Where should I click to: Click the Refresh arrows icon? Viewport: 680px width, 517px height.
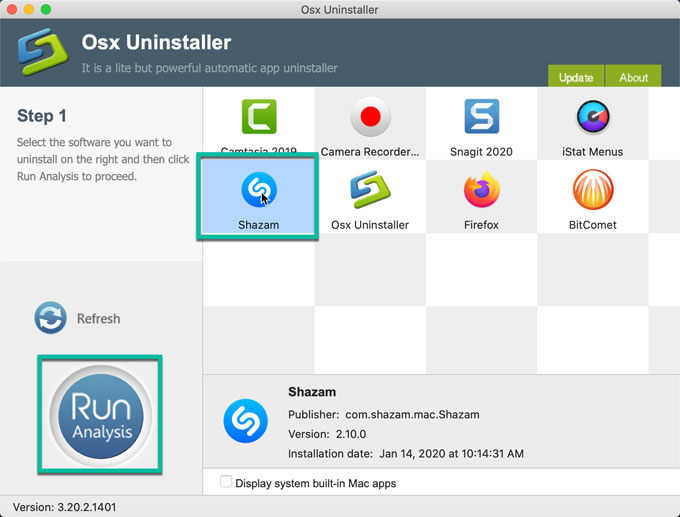point(50,318)
